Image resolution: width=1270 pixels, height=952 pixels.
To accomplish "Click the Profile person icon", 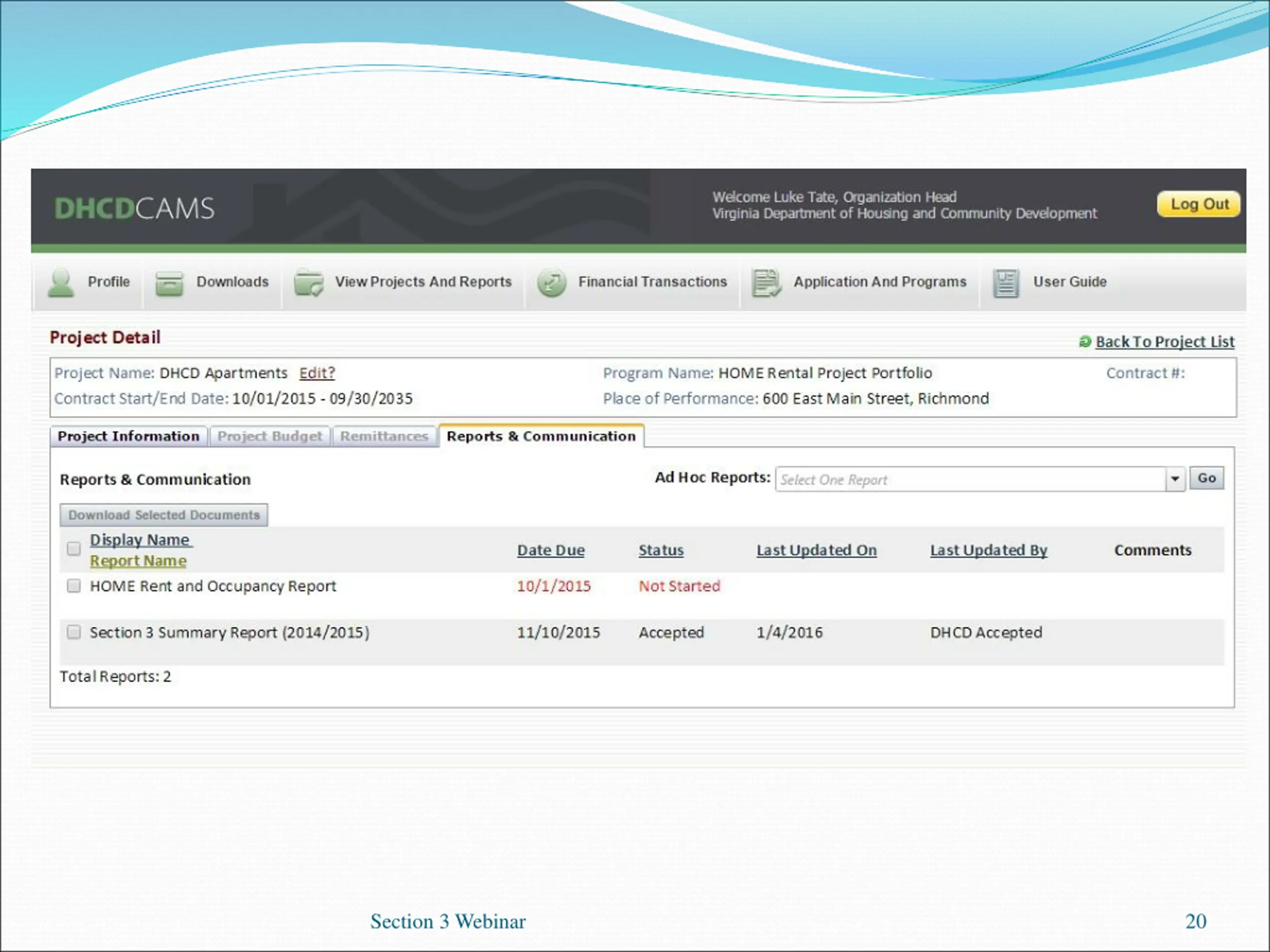I will coord(61,283).
